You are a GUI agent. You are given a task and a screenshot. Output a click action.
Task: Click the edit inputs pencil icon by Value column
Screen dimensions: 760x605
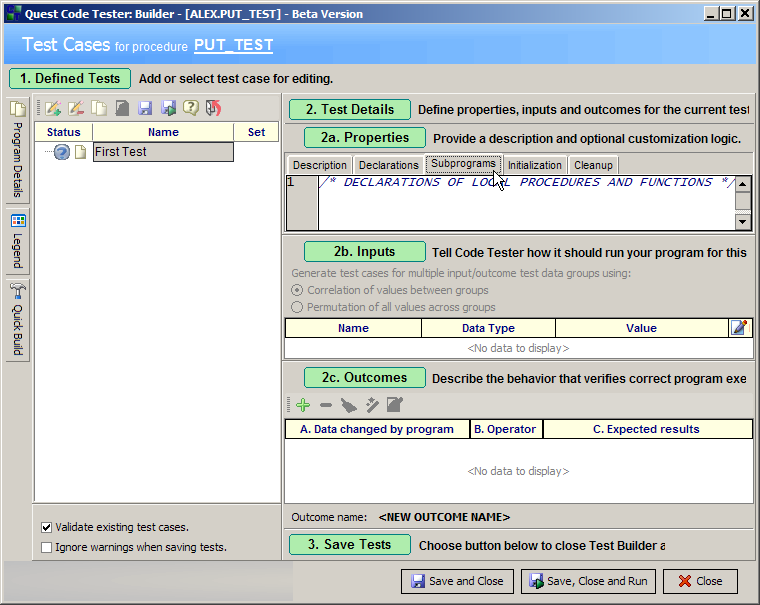click(740, 328)
